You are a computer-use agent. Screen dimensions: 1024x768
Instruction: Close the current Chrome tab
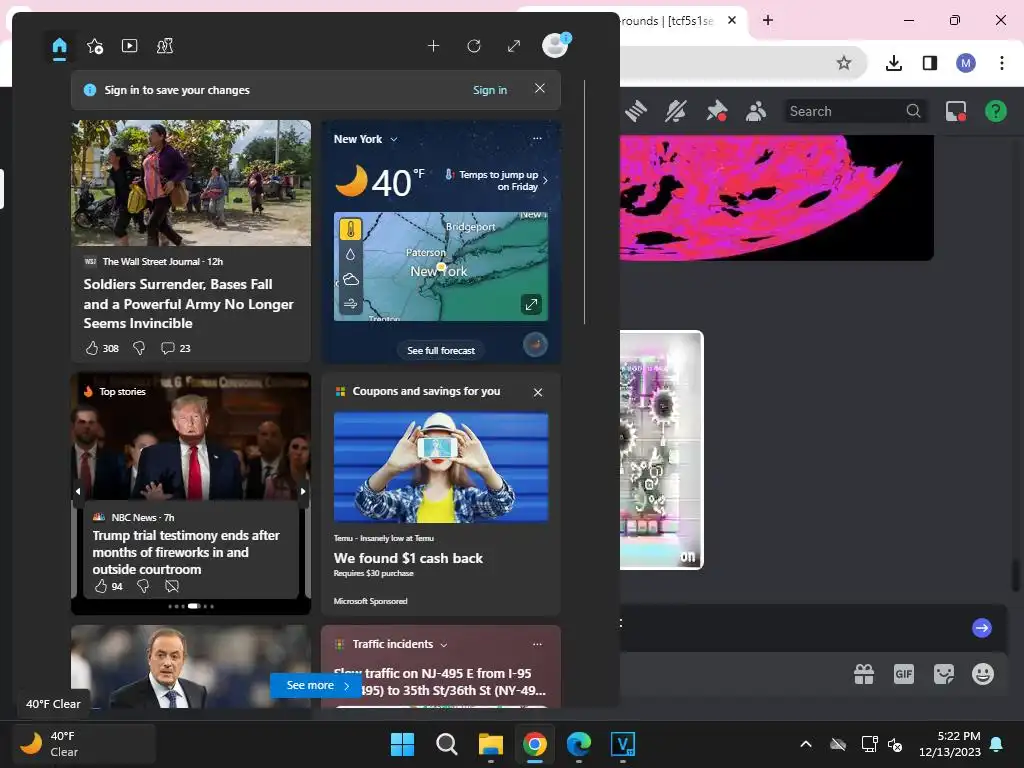(732, 20)
